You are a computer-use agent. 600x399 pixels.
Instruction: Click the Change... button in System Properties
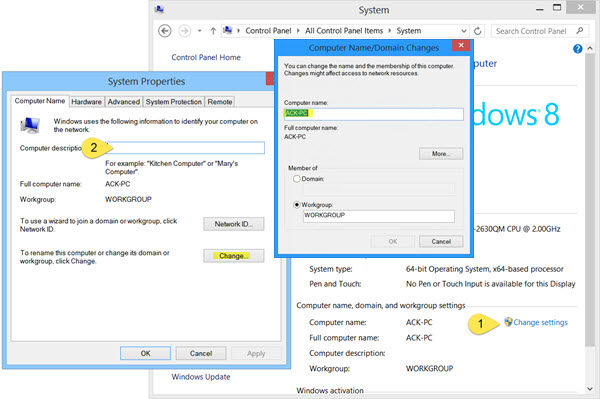tap(233, 256)
